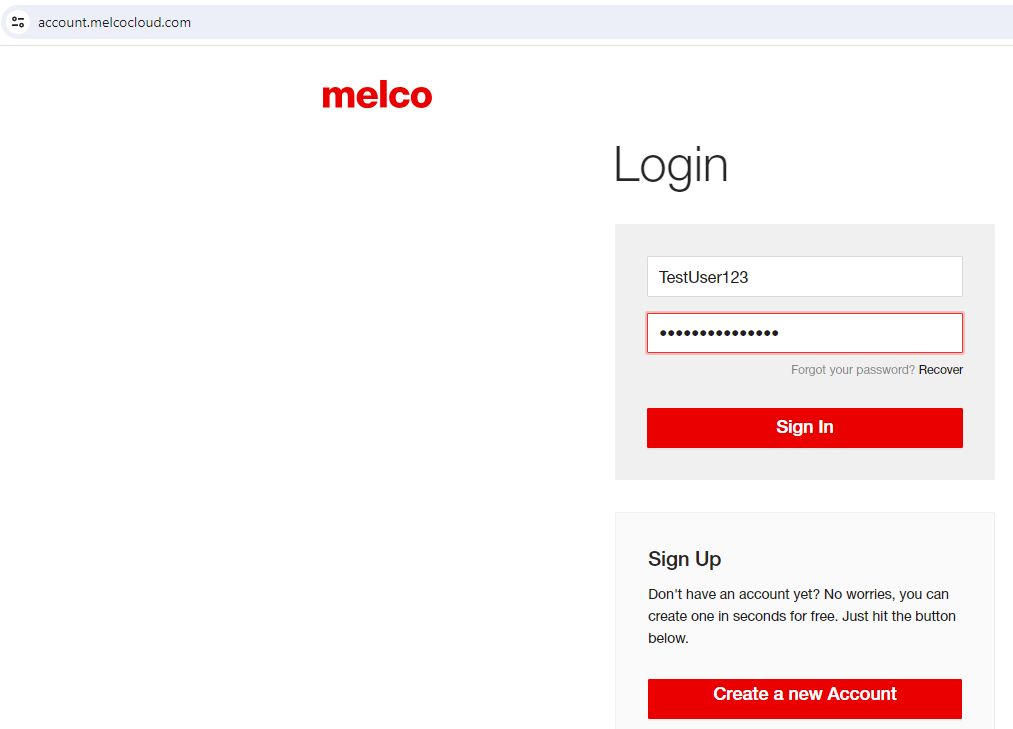
Task: Click the "Sign In" label text
Action: [804, 427]
